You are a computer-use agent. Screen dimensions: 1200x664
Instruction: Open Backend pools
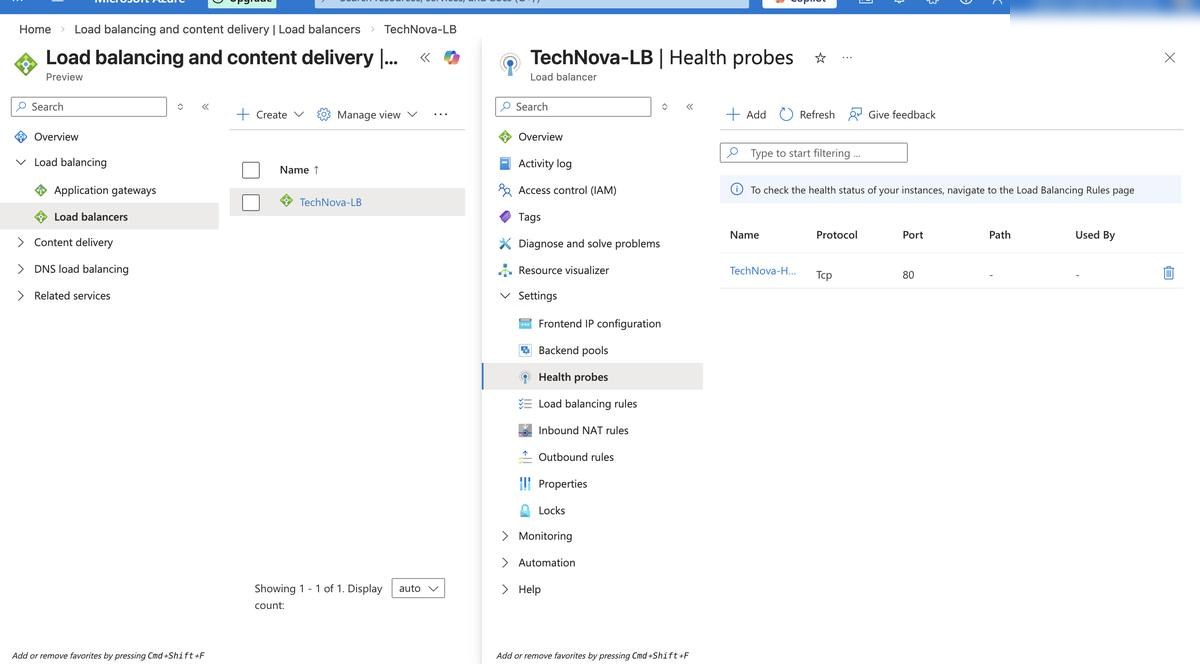(573, 350)
